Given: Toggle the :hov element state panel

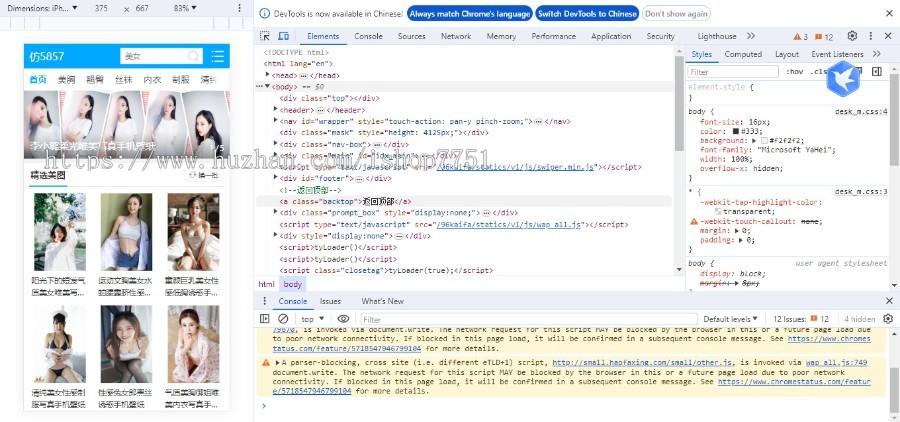Looking at the screenshot, I should click(794, 72).
